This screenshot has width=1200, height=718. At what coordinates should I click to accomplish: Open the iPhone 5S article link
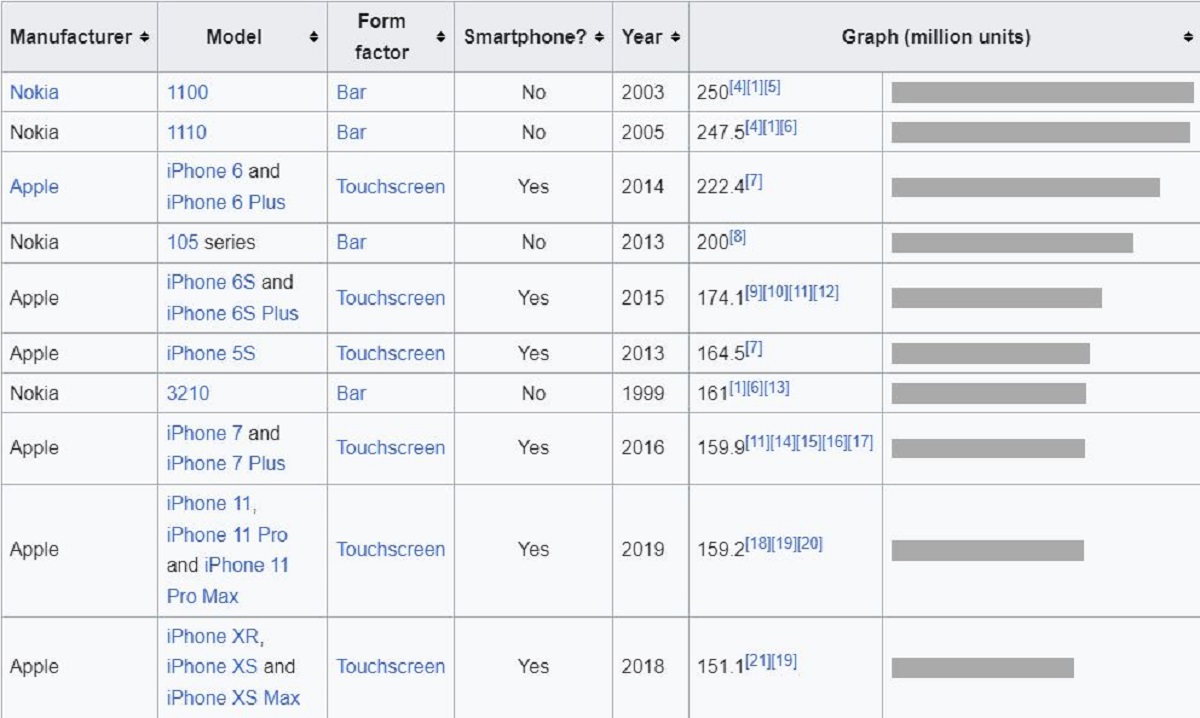tap(211, 353)
